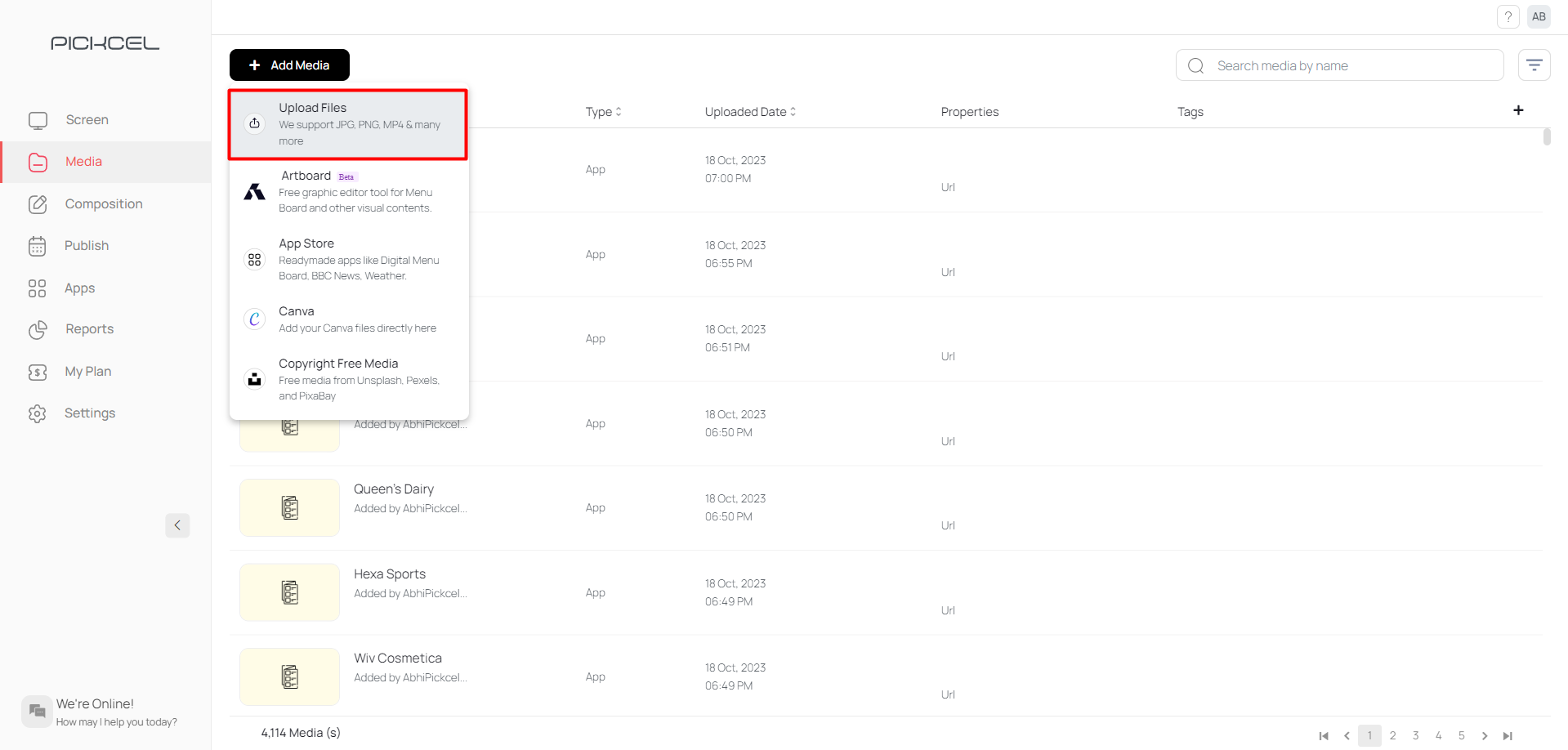This screenshot has height=750, width=1568.
Task: Select Upload Files from the menu
Action: click(348, 124)
